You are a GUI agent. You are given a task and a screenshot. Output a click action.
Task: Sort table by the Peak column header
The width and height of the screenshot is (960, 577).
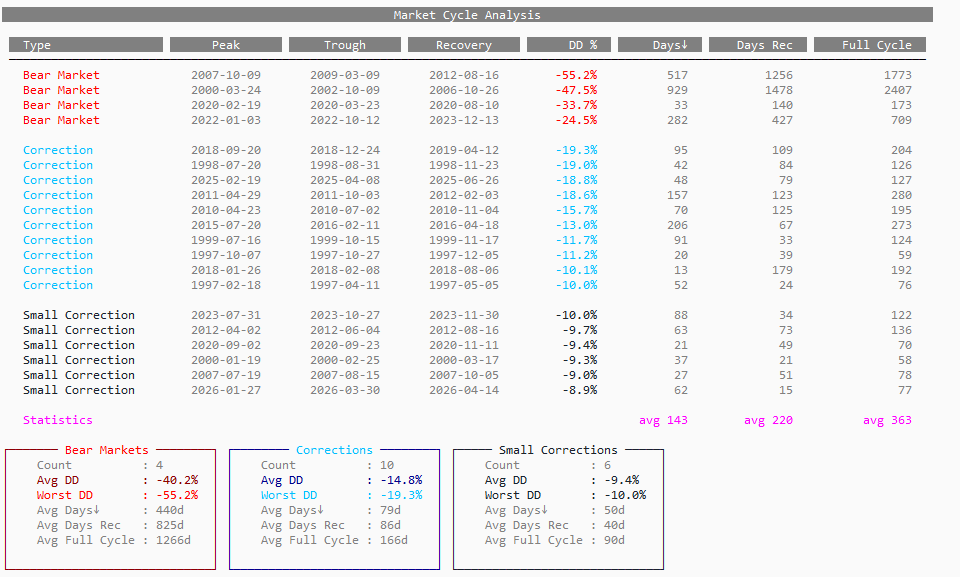click(226, 45)
